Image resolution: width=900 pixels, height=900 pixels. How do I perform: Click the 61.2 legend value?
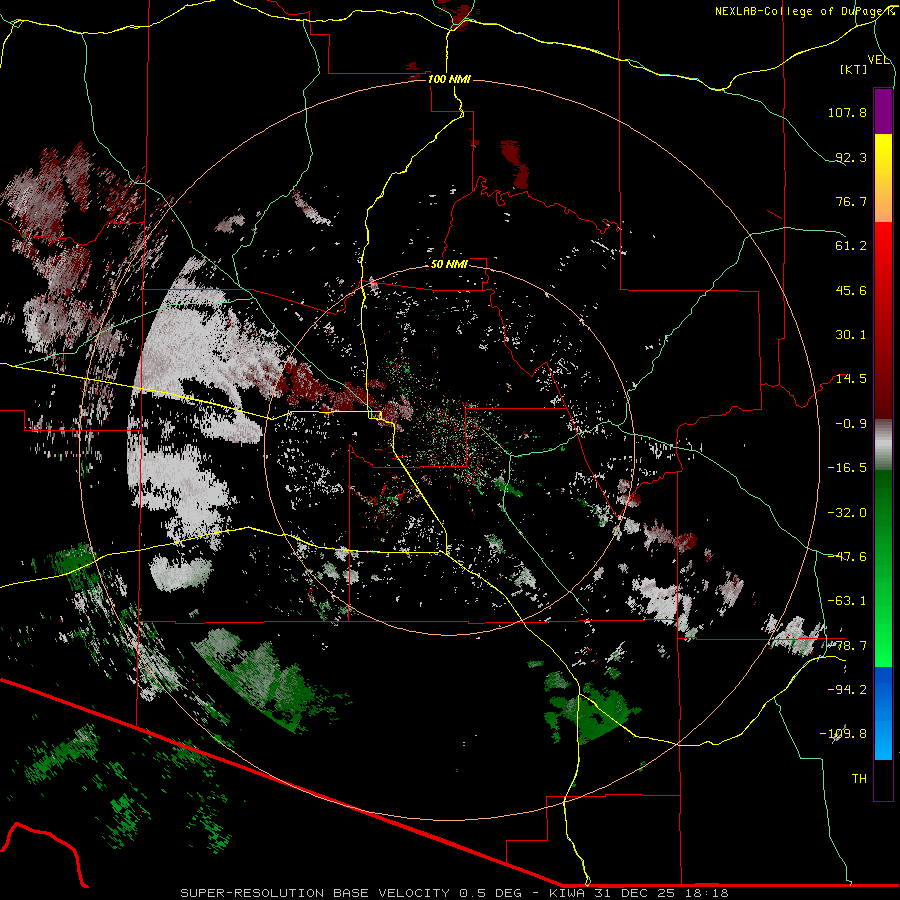[851, 246]
